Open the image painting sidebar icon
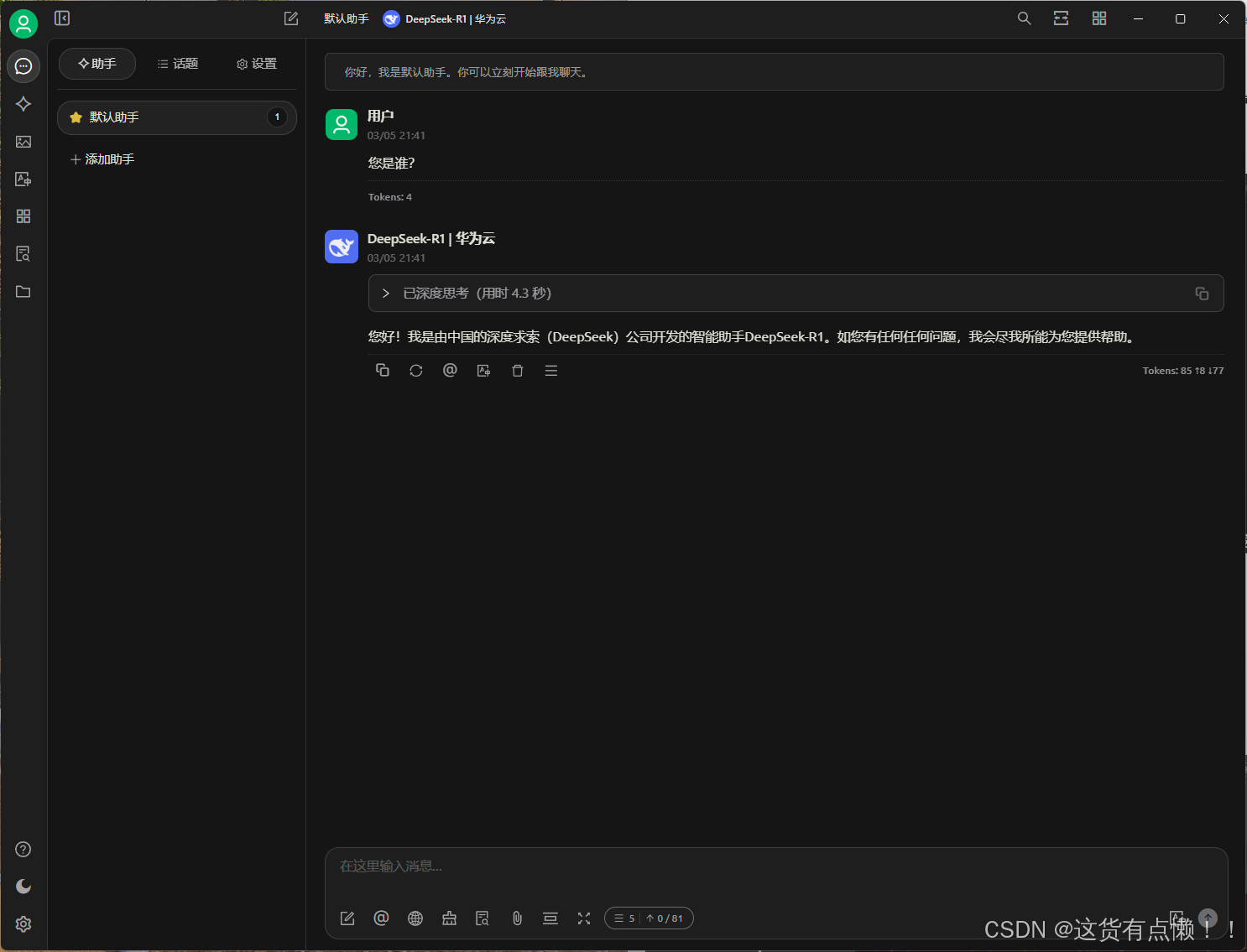 [23, 142]
